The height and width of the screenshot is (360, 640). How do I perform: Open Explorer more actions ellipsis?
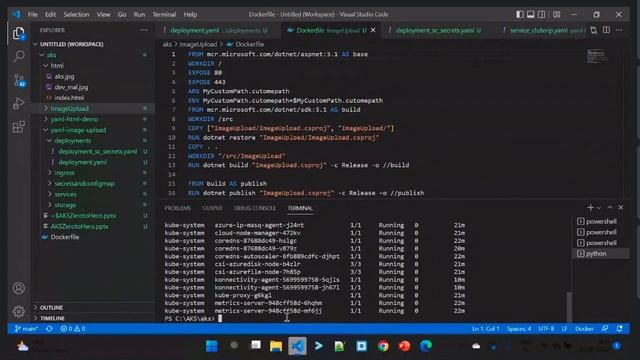pos(144,30)
